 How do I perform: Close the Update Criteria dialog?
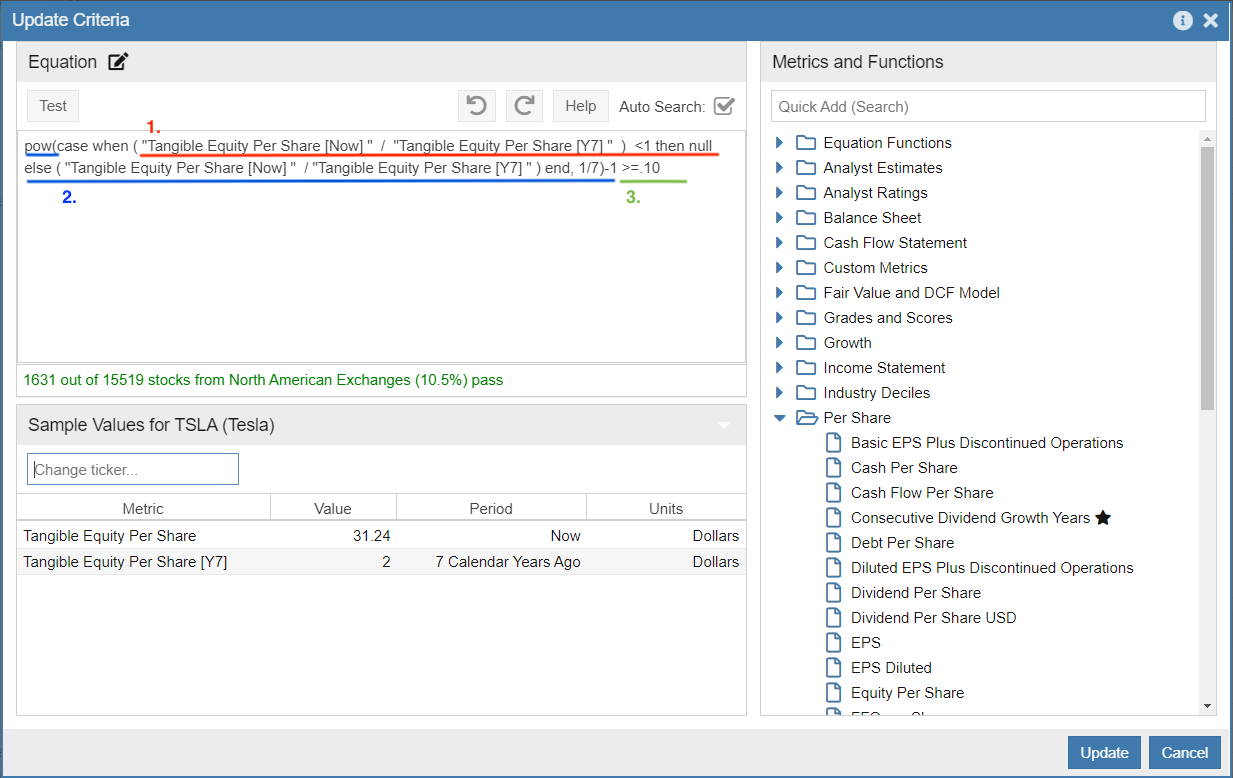1210,20
